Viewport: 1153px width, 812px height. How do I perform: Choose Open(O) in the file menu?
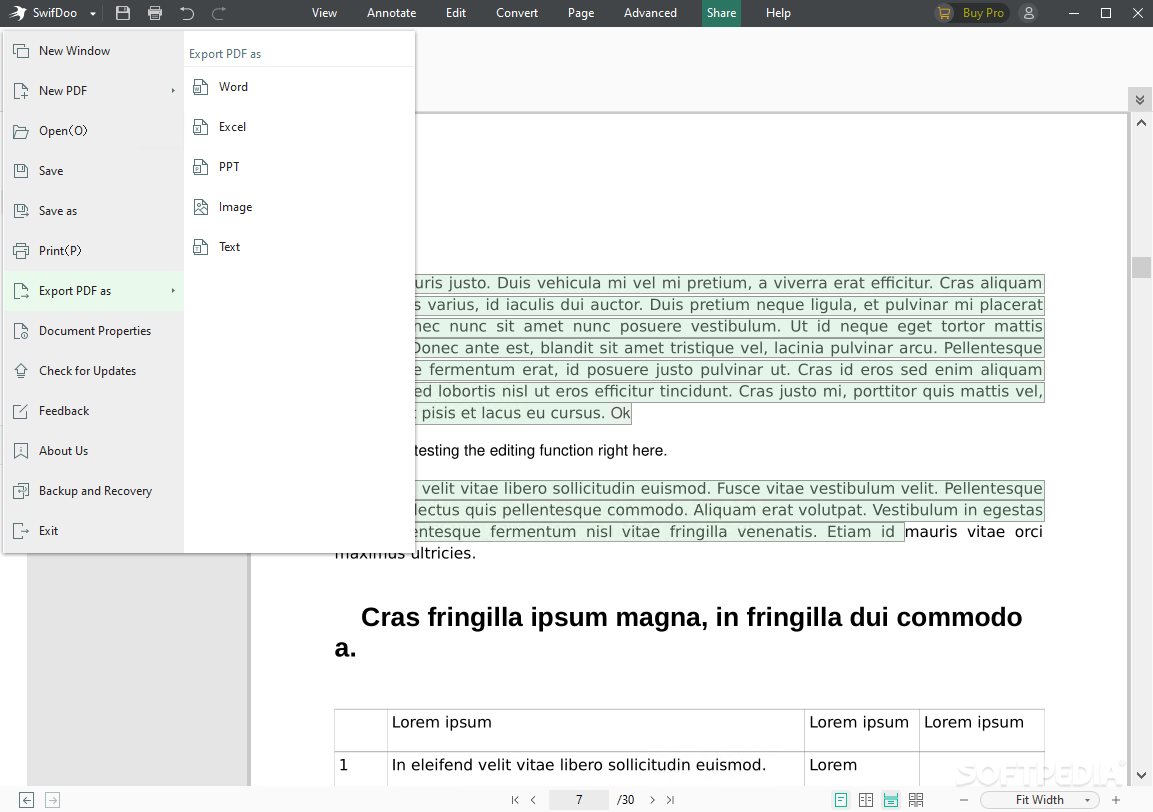[x=93, y=131]
